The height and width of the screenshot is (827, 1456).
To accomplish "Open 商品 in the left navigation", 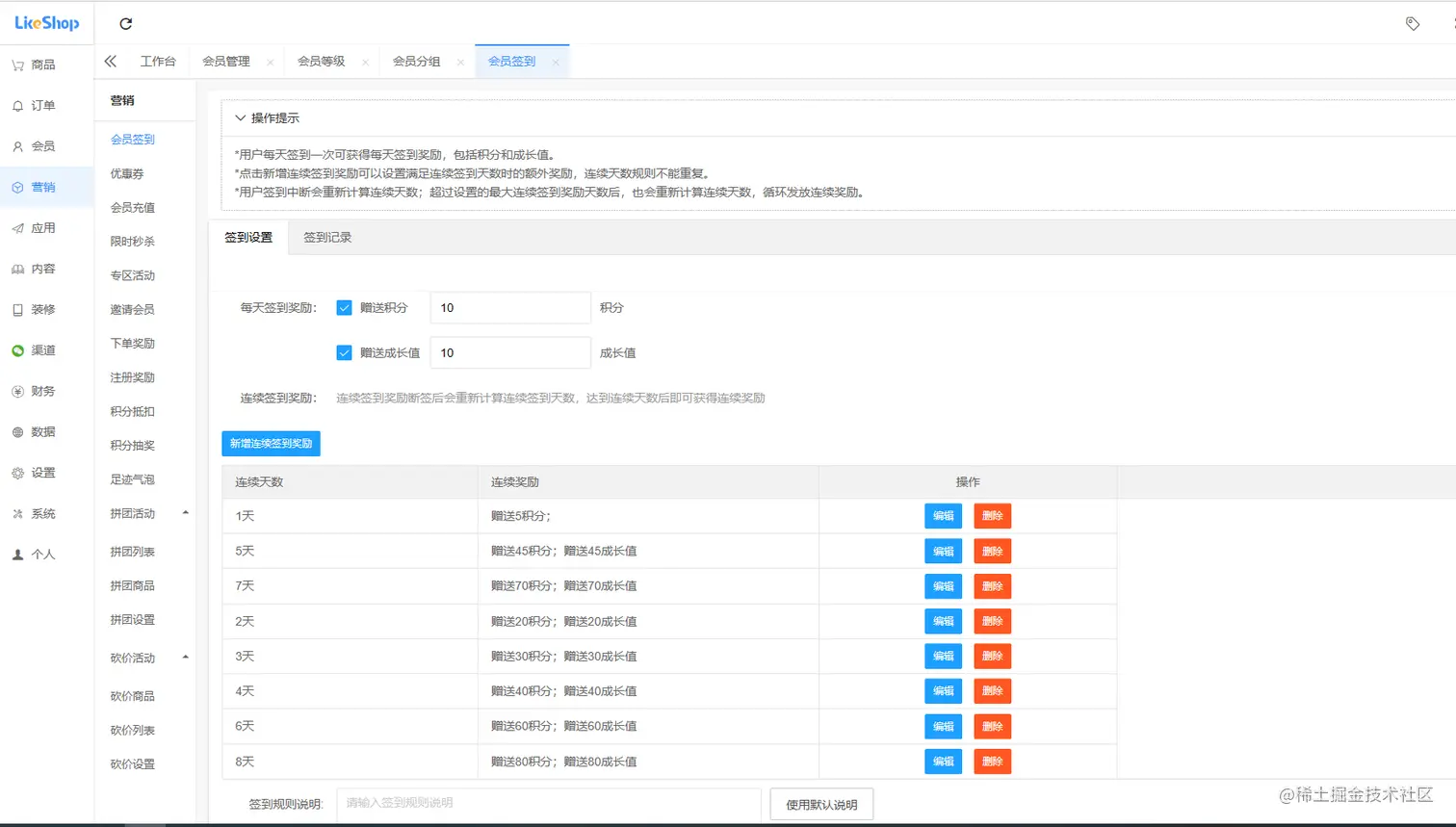I will coord(42,65).
